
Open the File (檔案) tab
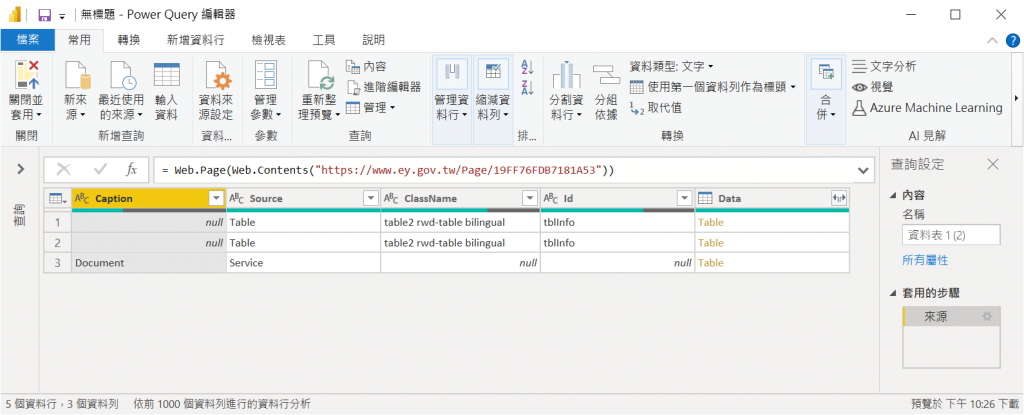tap(27, 40)
